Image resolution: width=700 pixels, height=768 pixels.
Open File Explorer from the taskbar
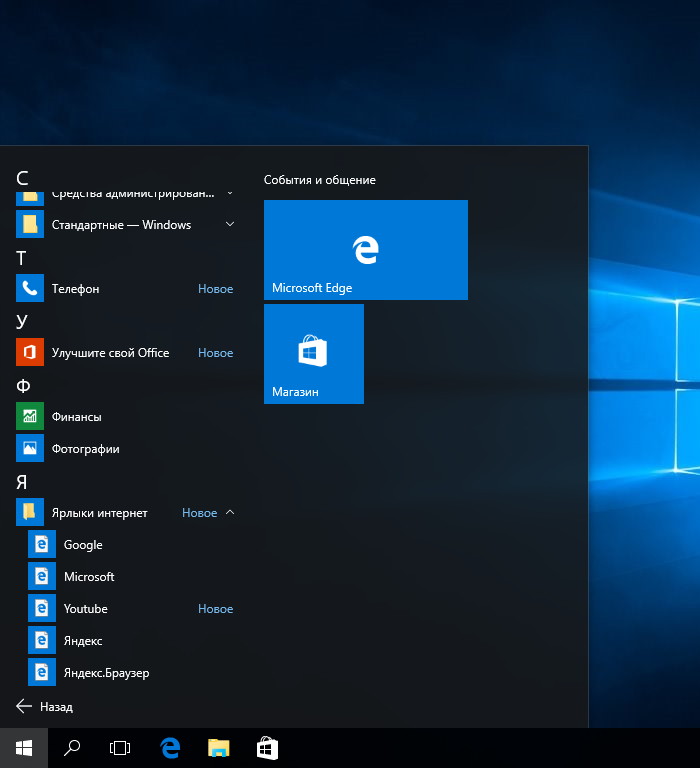[218, 748]
